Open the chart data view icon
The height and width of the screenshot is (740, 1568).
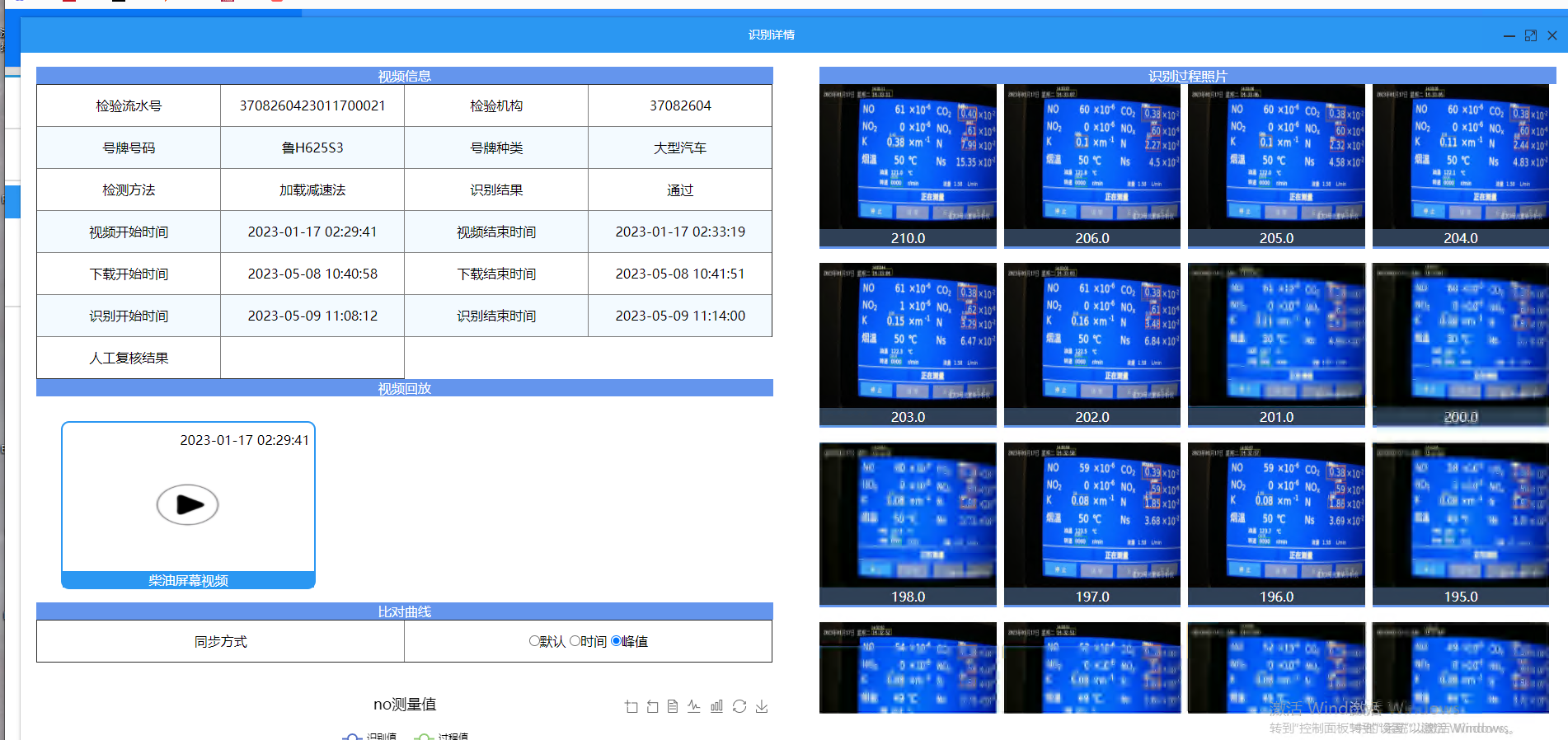pos(673,706)
